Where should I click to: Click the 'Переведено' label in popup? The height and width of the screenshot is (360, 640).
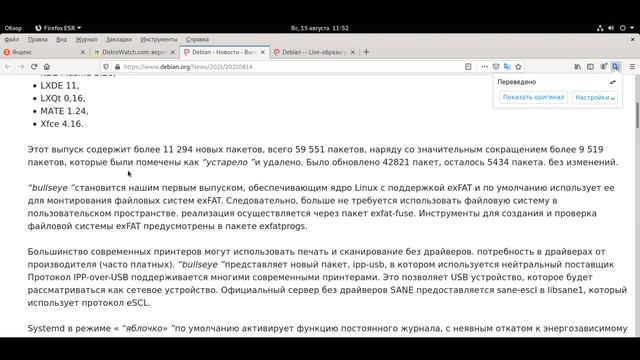point(516,82)
